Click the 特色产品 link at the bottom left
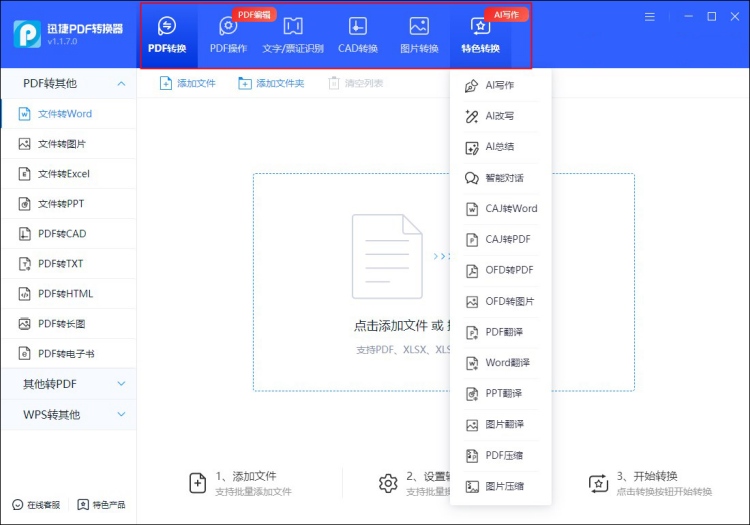This screenshot has height=525, width=750. pos(101,505)
